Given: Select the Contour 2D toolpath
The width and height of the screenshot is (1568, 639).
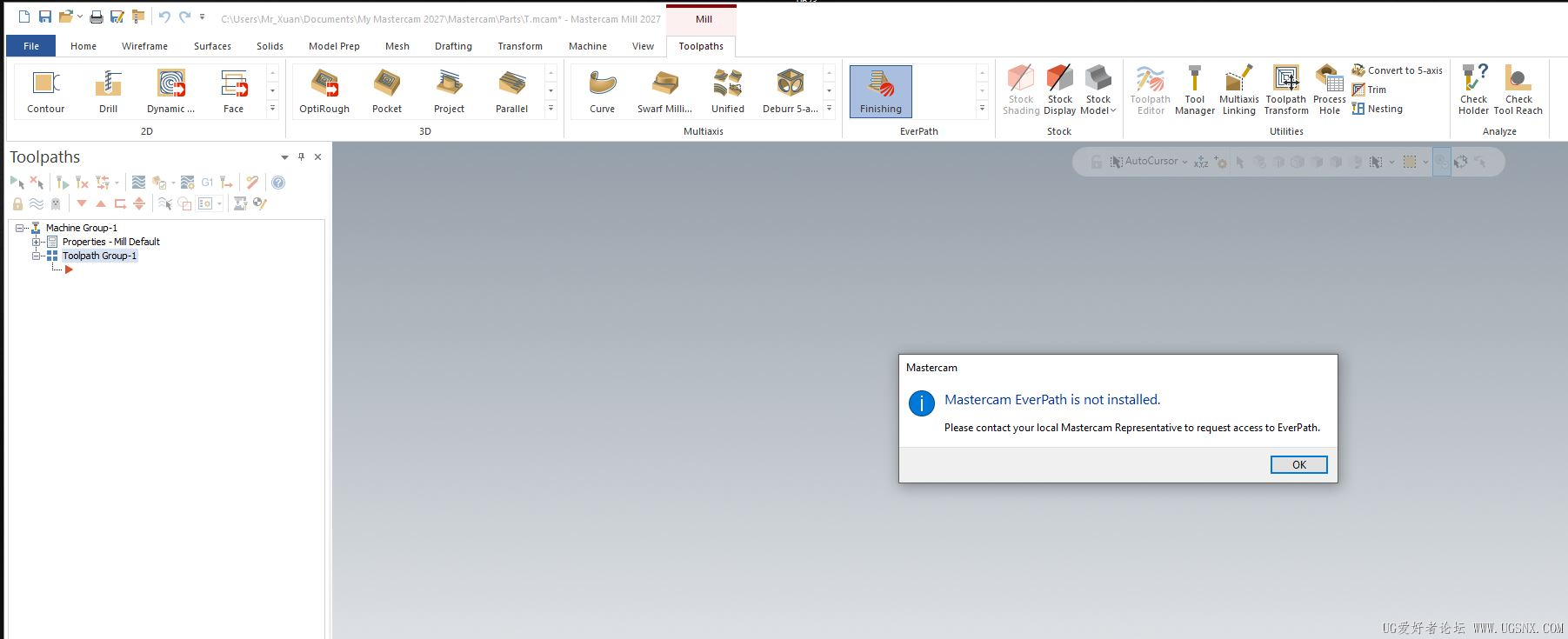Looking at the screenshot, I should (x=45, y=91).
